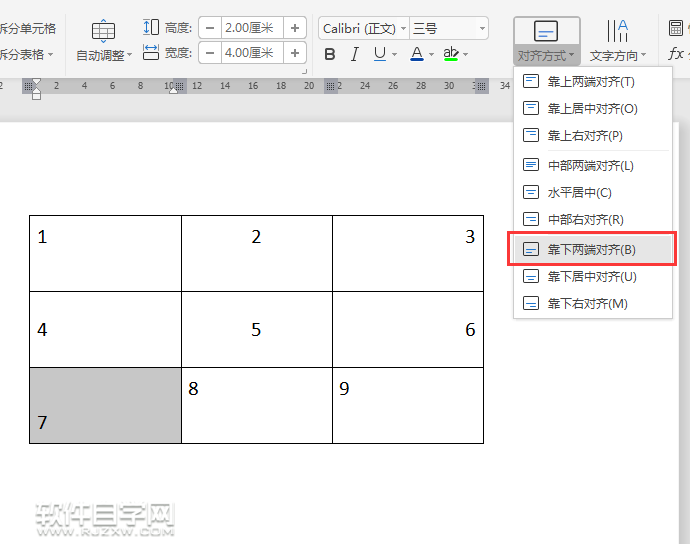
Task: Toggle the 对齐方式 dropdown label
Action: click(x=546, y=56)
